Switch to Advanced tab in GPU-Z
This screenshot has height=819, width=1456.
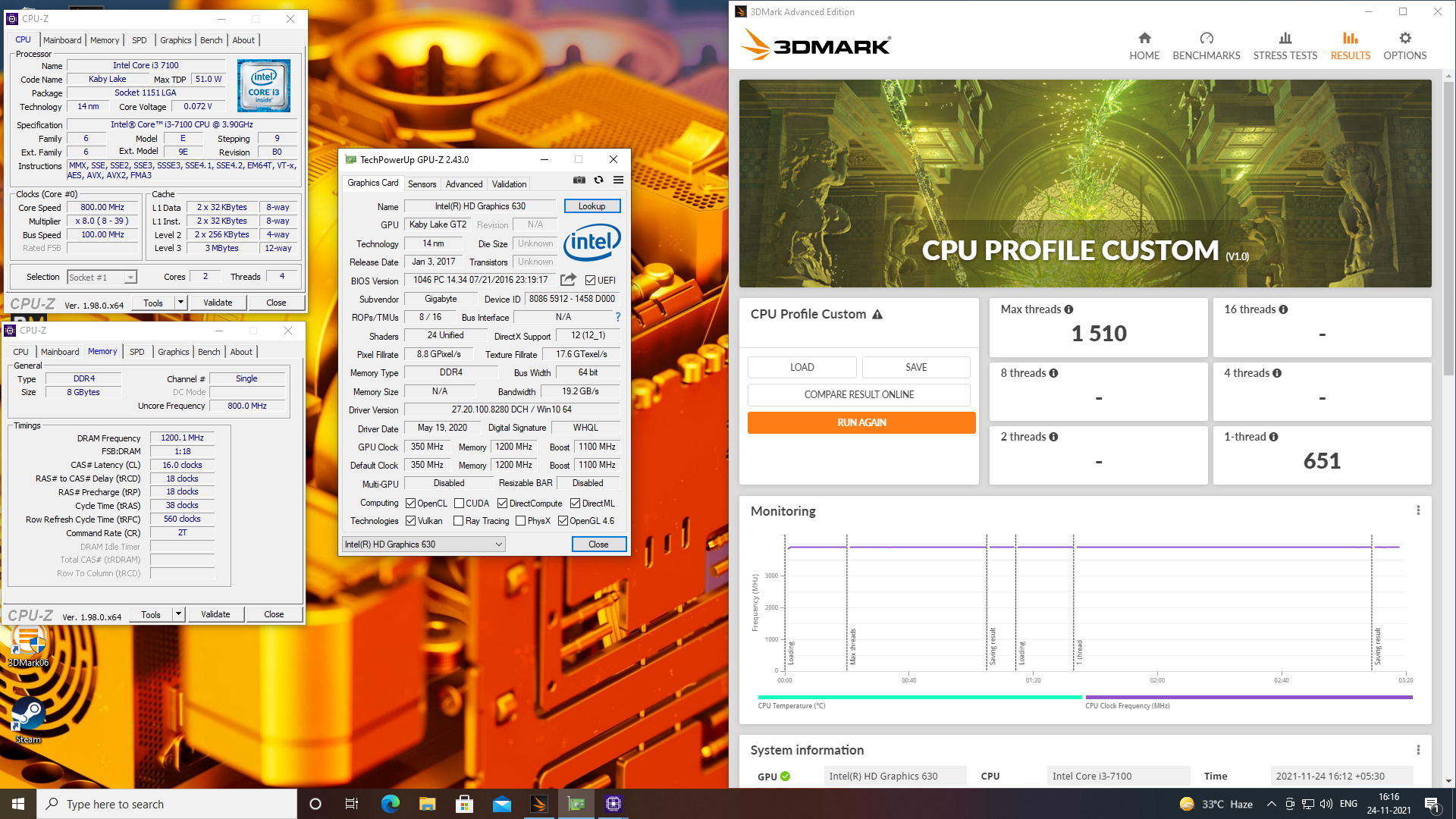click(464, 184)
